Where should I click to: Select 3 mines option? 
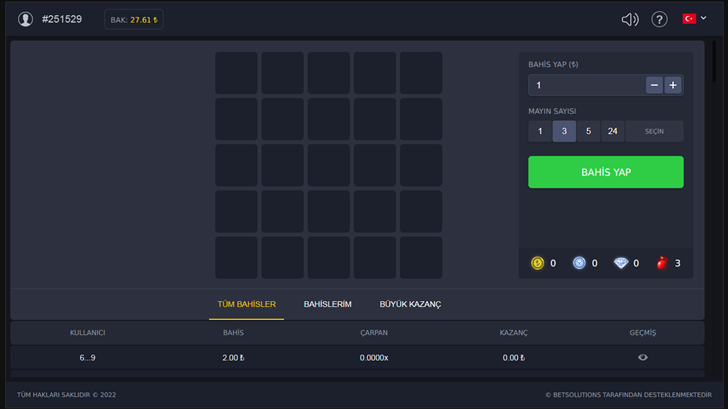564,131
